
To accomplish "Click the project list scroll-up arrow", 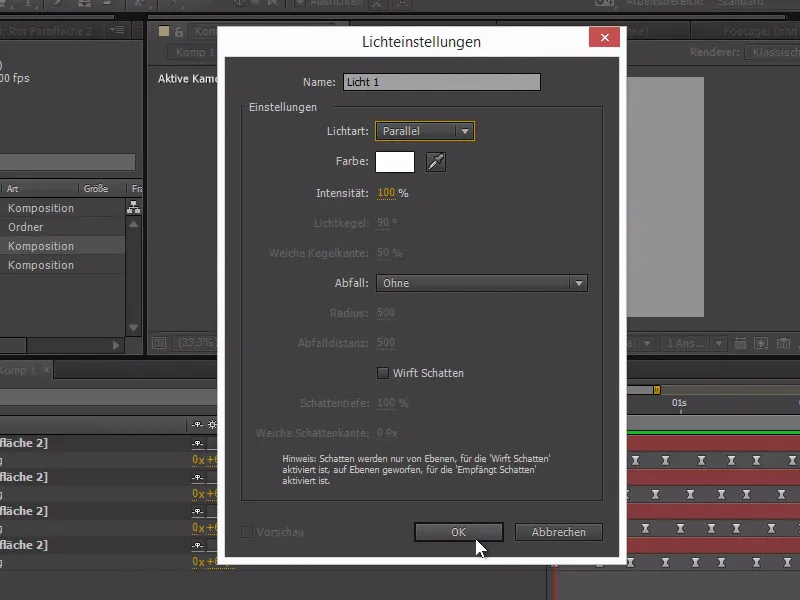I will 134,224.
